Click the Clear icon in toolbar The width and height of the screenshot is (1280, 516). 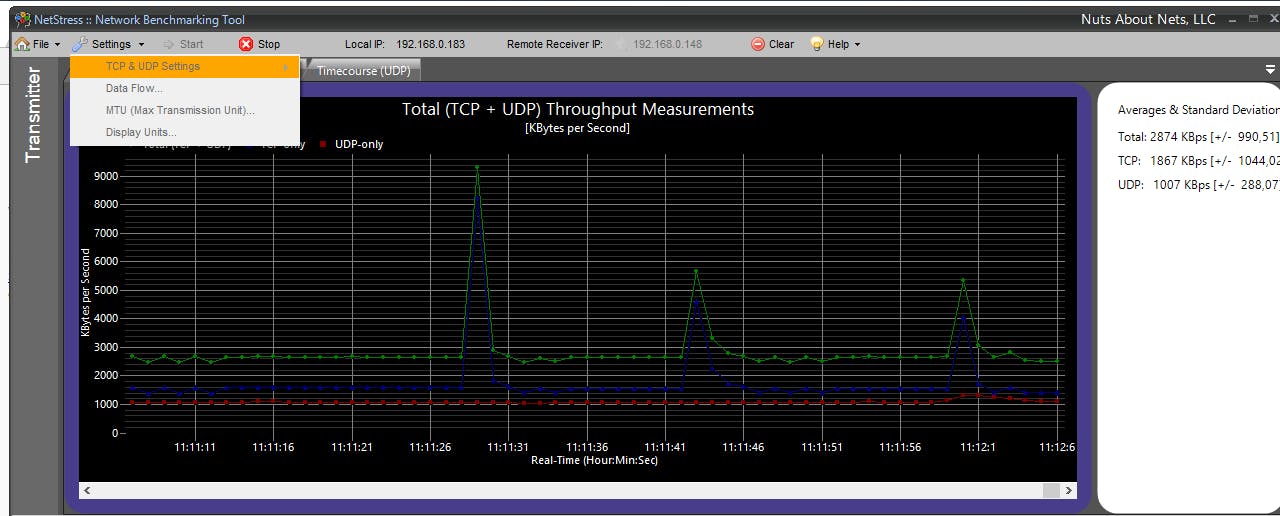click(758, 44)
